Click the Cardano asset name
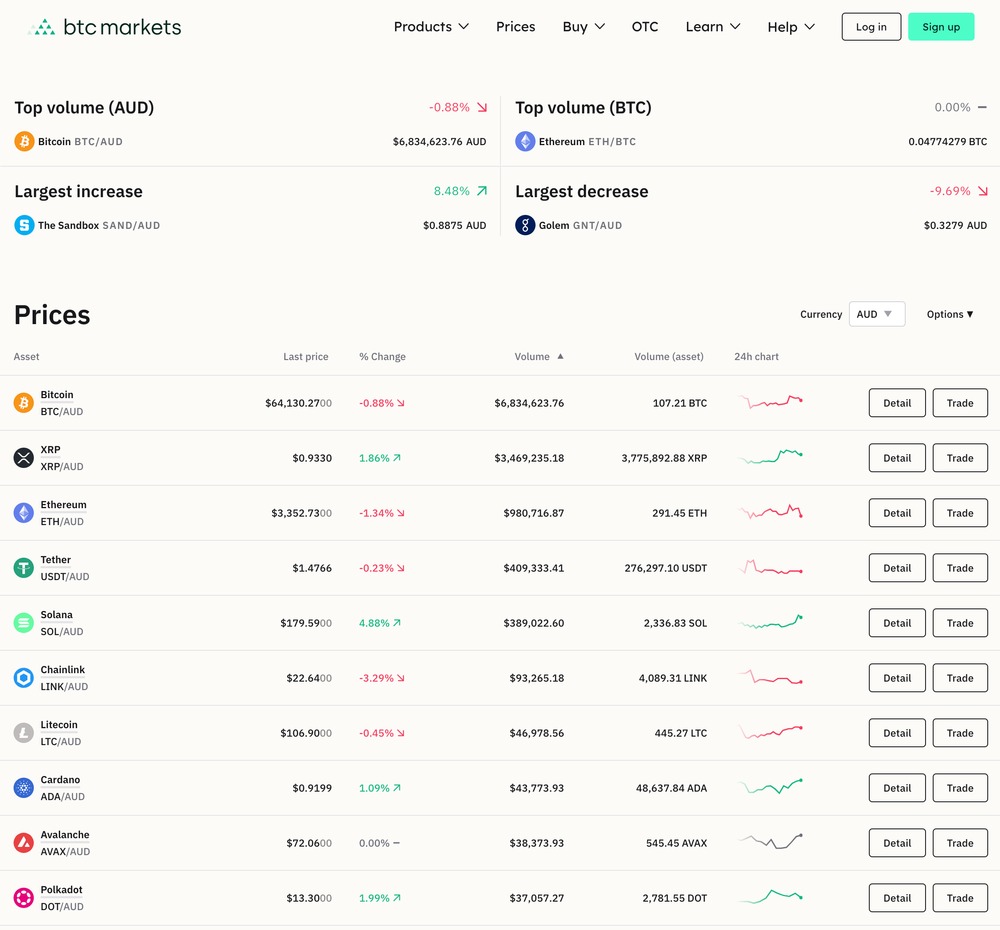1000x930 pixels. (x=60, y=779)
